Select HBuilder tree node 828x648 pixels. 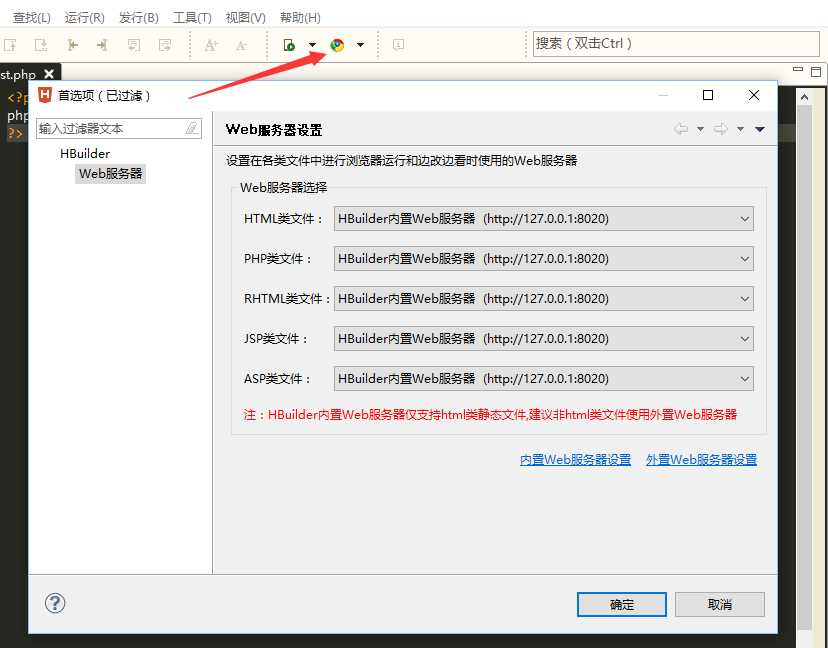tap(85, 154)
